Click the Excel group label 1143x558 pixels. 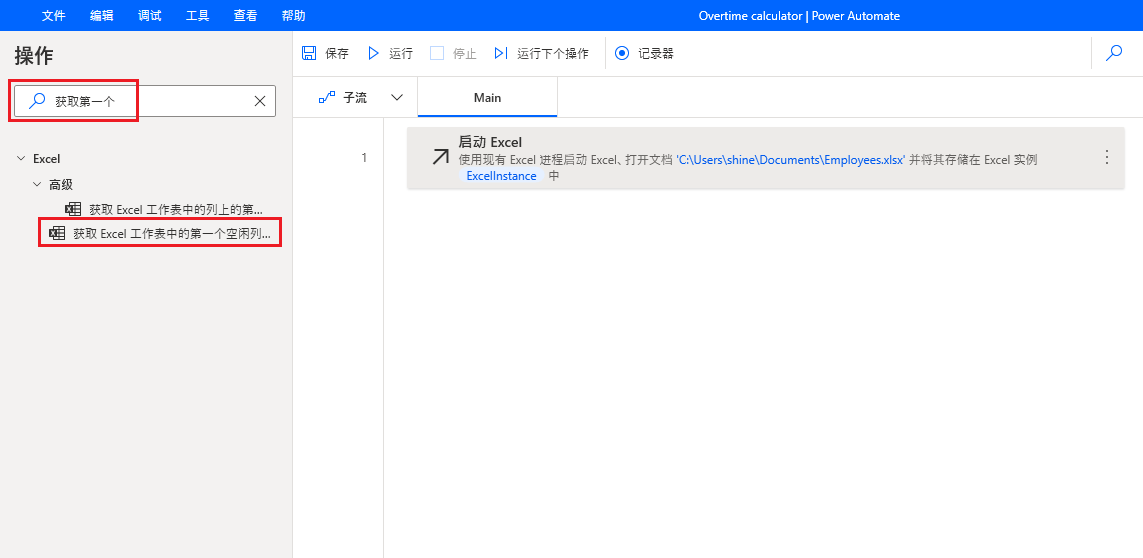coord(47,158)
